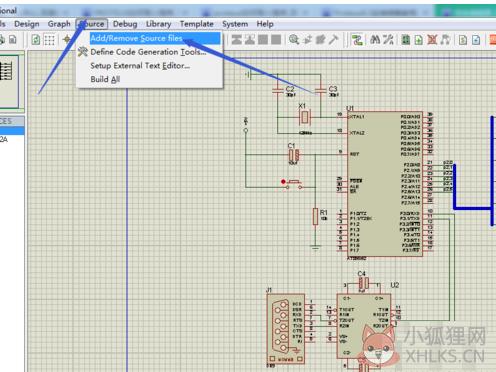Screen dimensions: 496x372
Task: Click the J1 serial connector component
Action: pos(286,329)
